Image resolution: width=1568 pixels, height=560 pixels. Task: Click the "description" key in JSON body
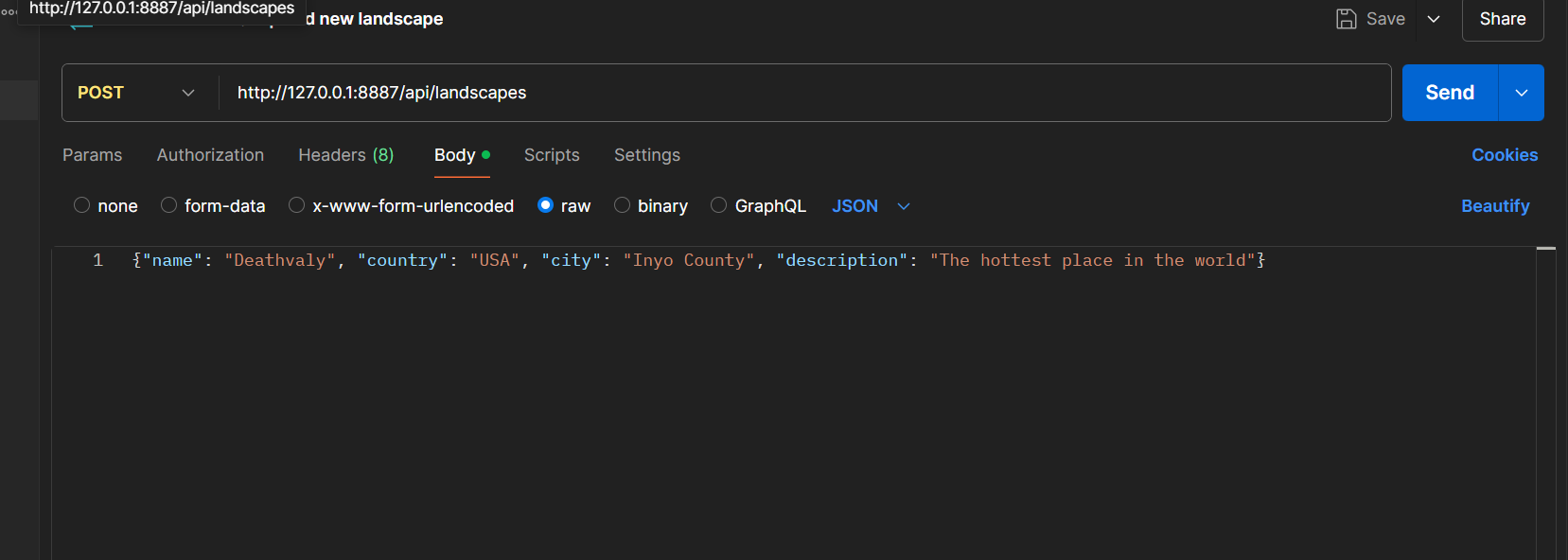pyautogui.click(x=841, y=260)
